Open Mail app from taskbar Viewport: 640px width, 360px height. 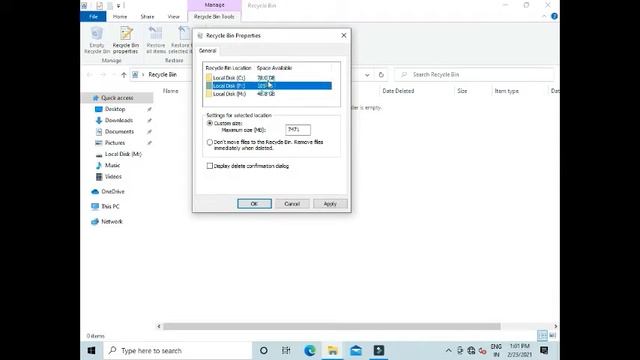pyautogui.click(x=356, y=351)
